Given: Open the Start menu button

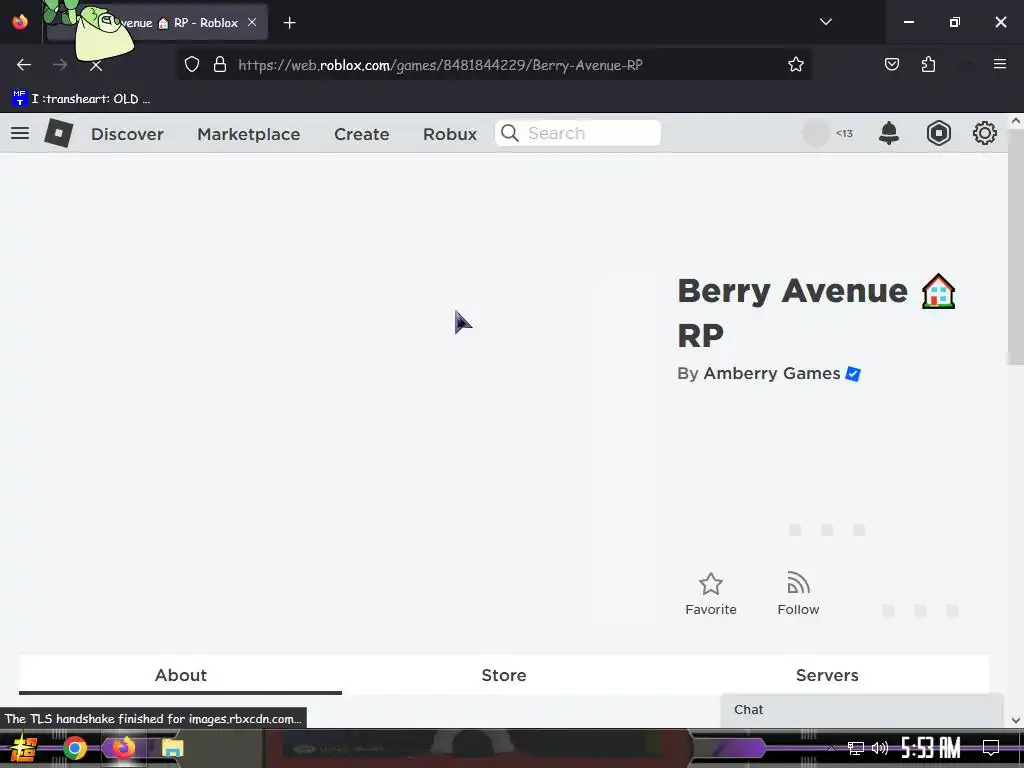Looking at the screenshot, I should pyautogui.click(x=22, y=748).
